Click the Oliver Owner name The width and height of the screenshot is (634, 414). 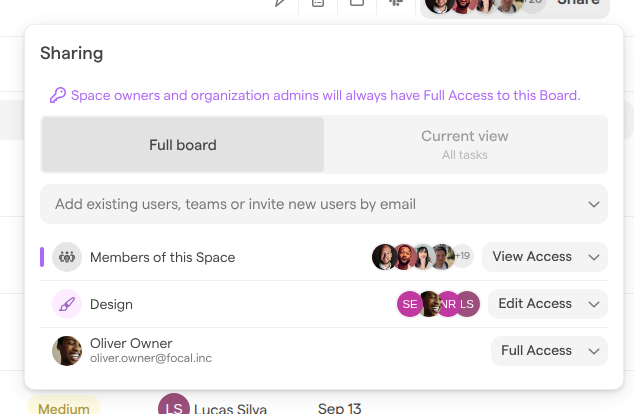(x=131, y=343)
